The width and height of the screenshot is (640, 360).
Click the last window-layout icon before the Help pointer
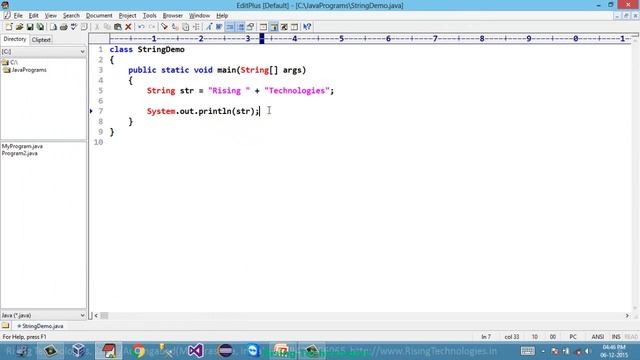pos(294,27)
